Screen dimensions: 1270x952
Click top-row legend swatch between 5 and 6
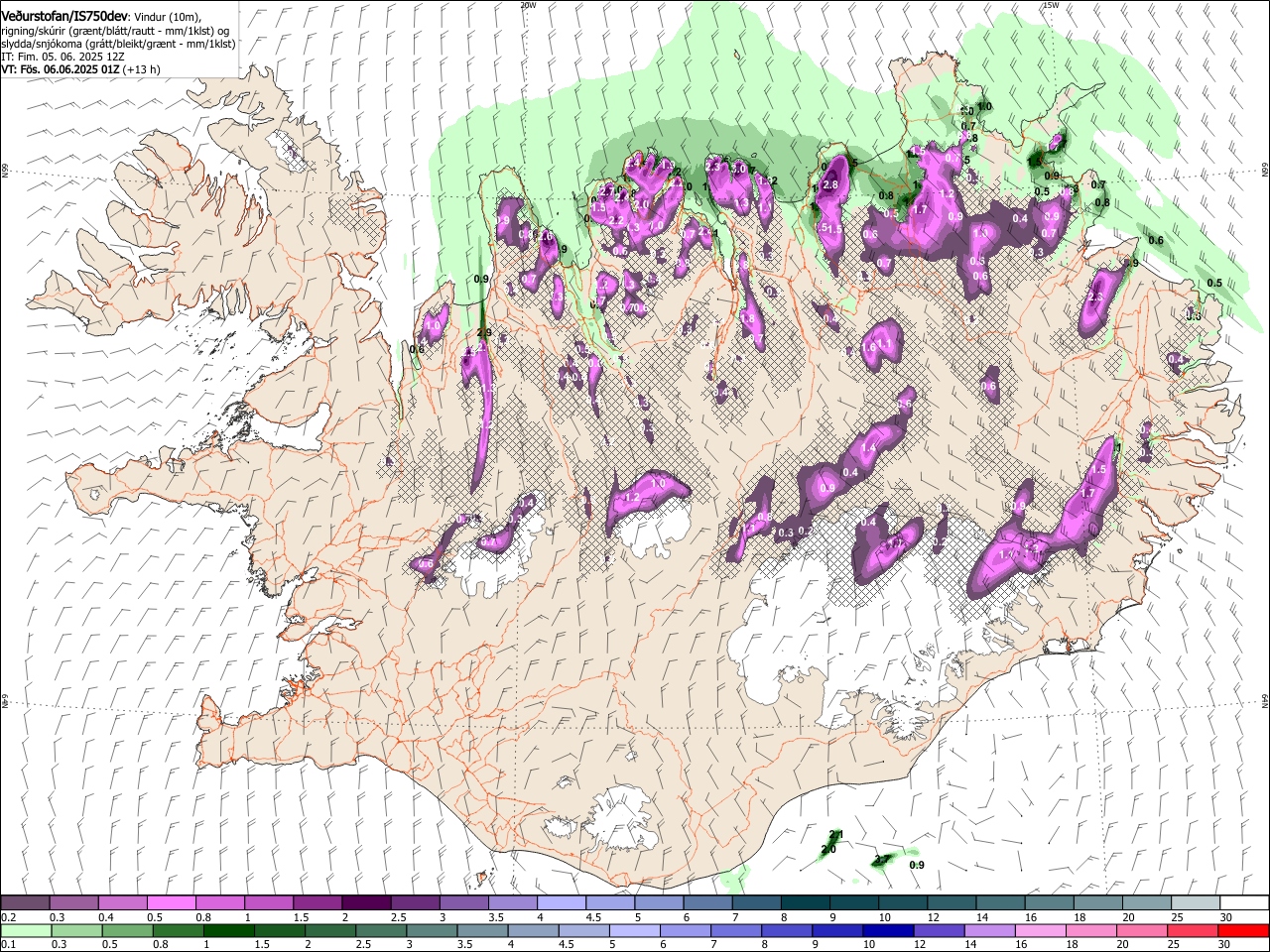tap(658, 903)
